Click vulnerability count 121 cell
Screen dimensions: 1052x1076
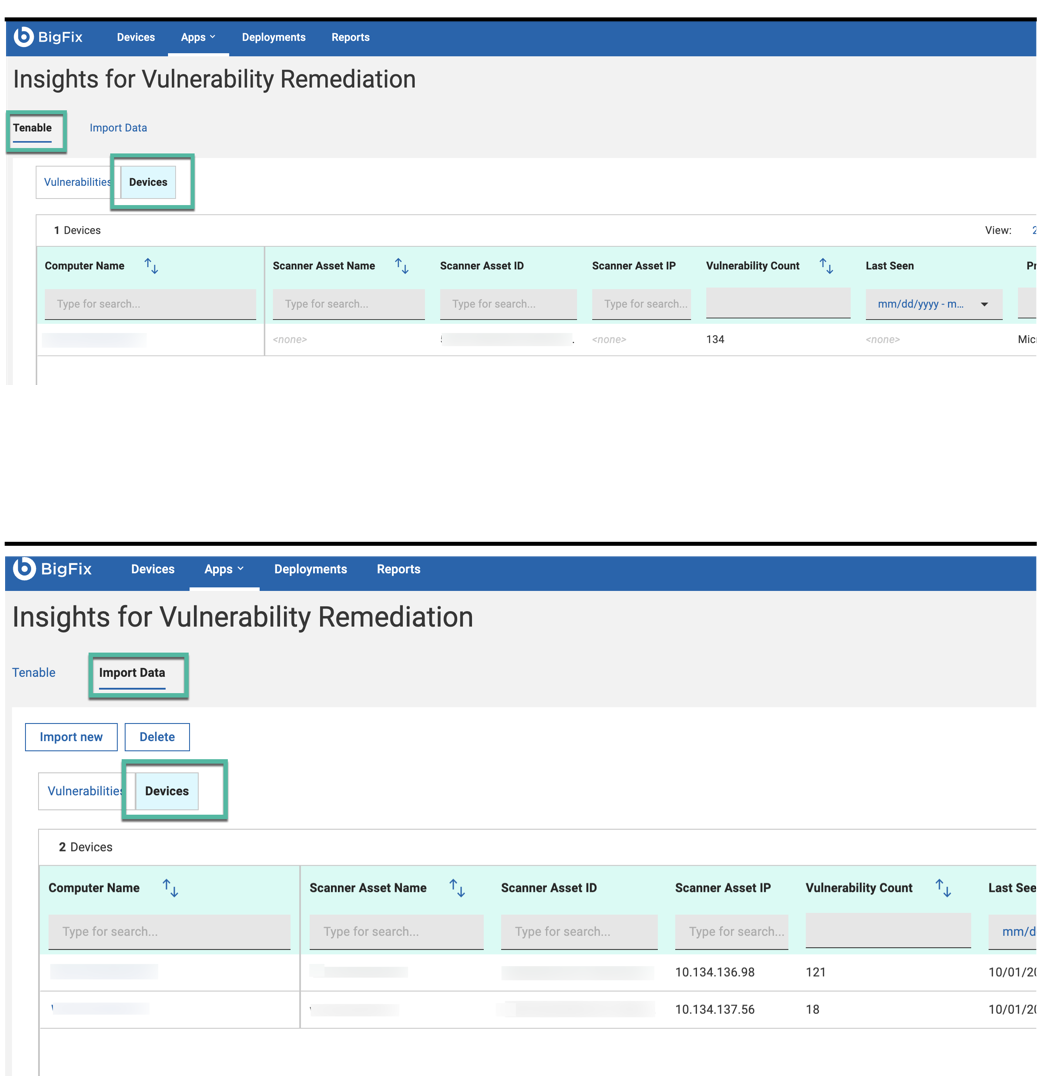816,972
